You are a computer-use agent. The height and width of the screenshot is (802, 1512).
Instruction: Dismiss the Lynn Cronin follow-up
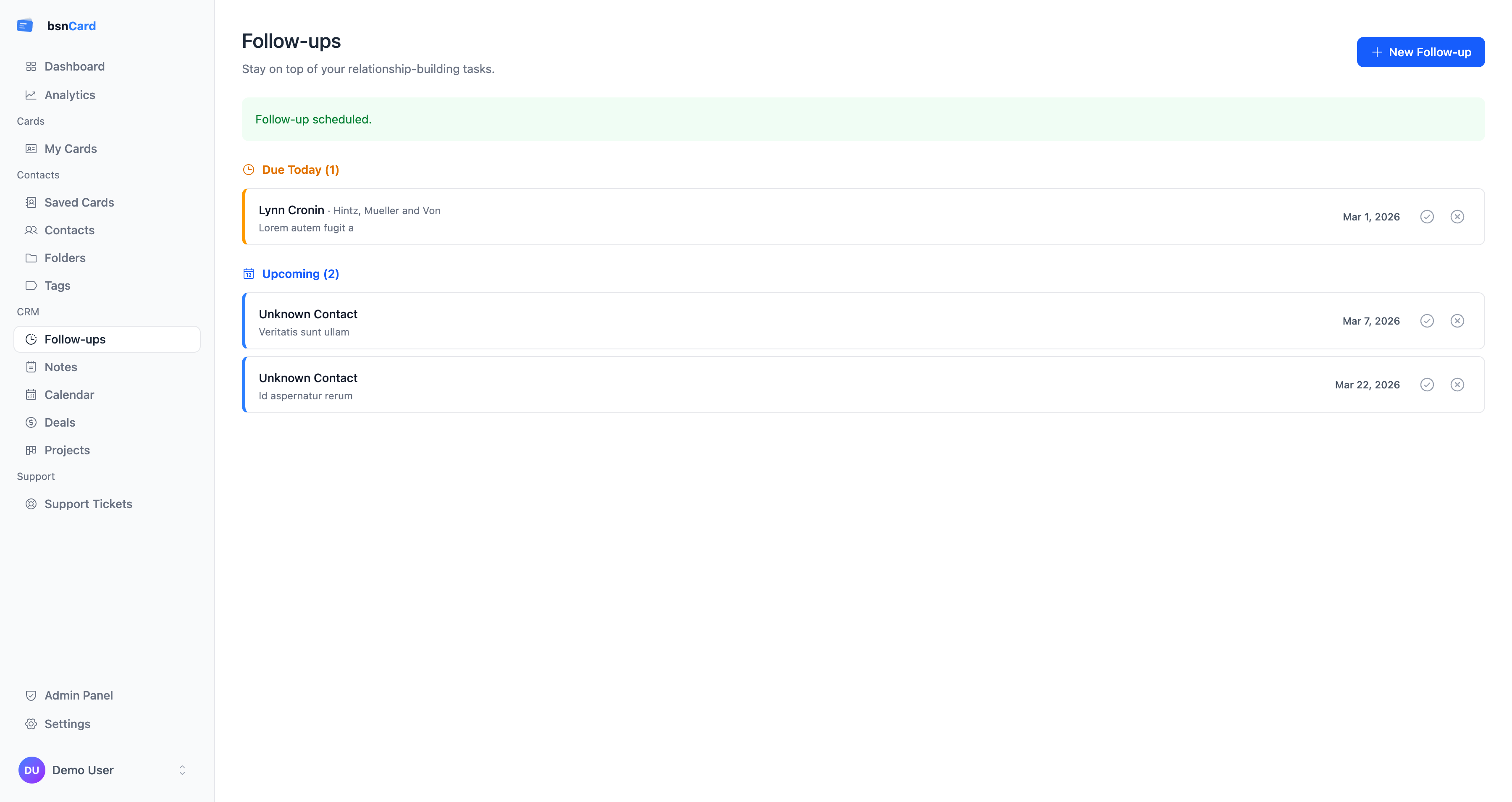[x=1457, y=217]
